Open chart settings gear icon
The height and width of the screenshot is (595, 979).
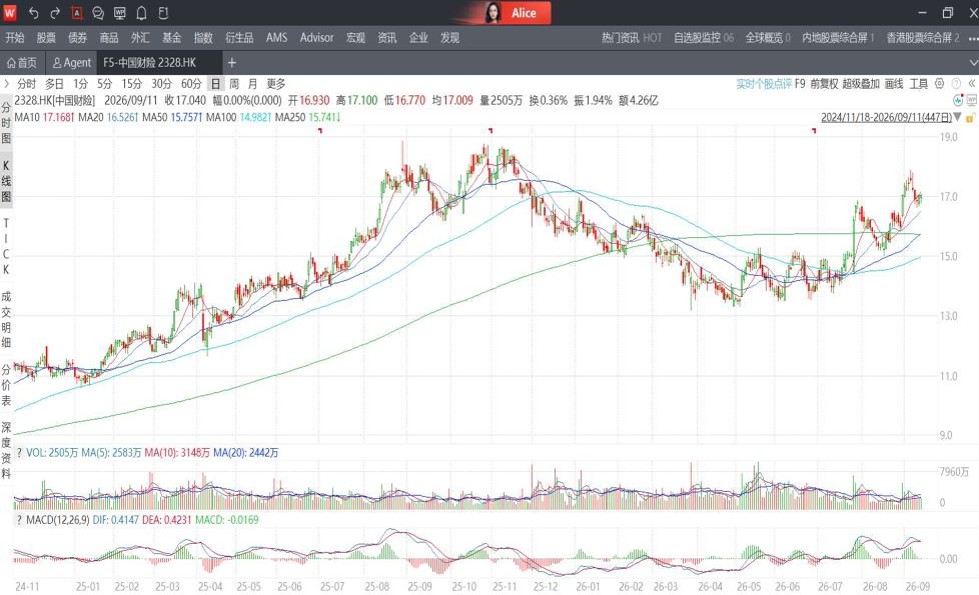tap(940, 84)
